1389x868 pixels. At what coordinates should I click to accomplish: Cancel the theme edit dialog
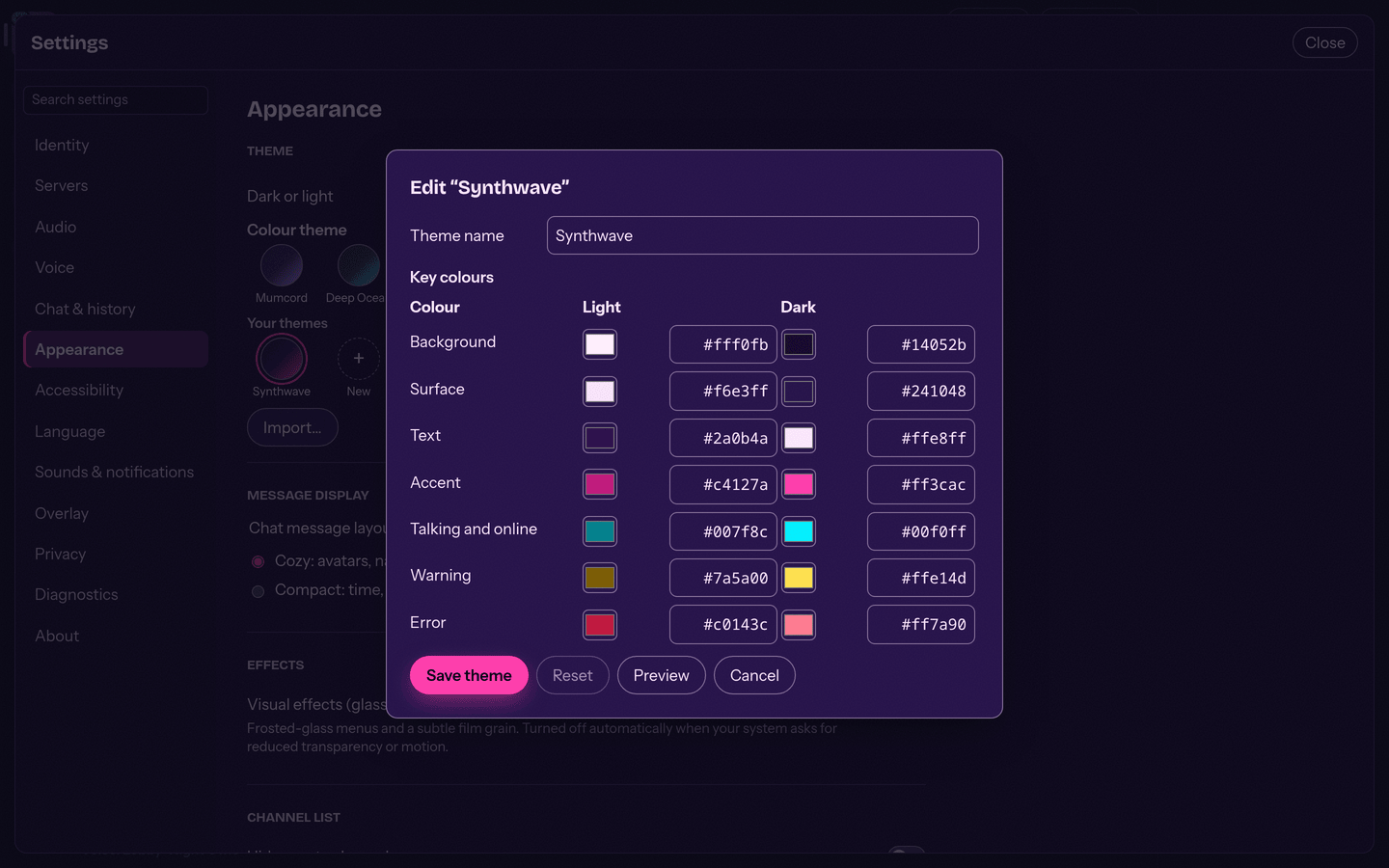[x=754, y=675]
